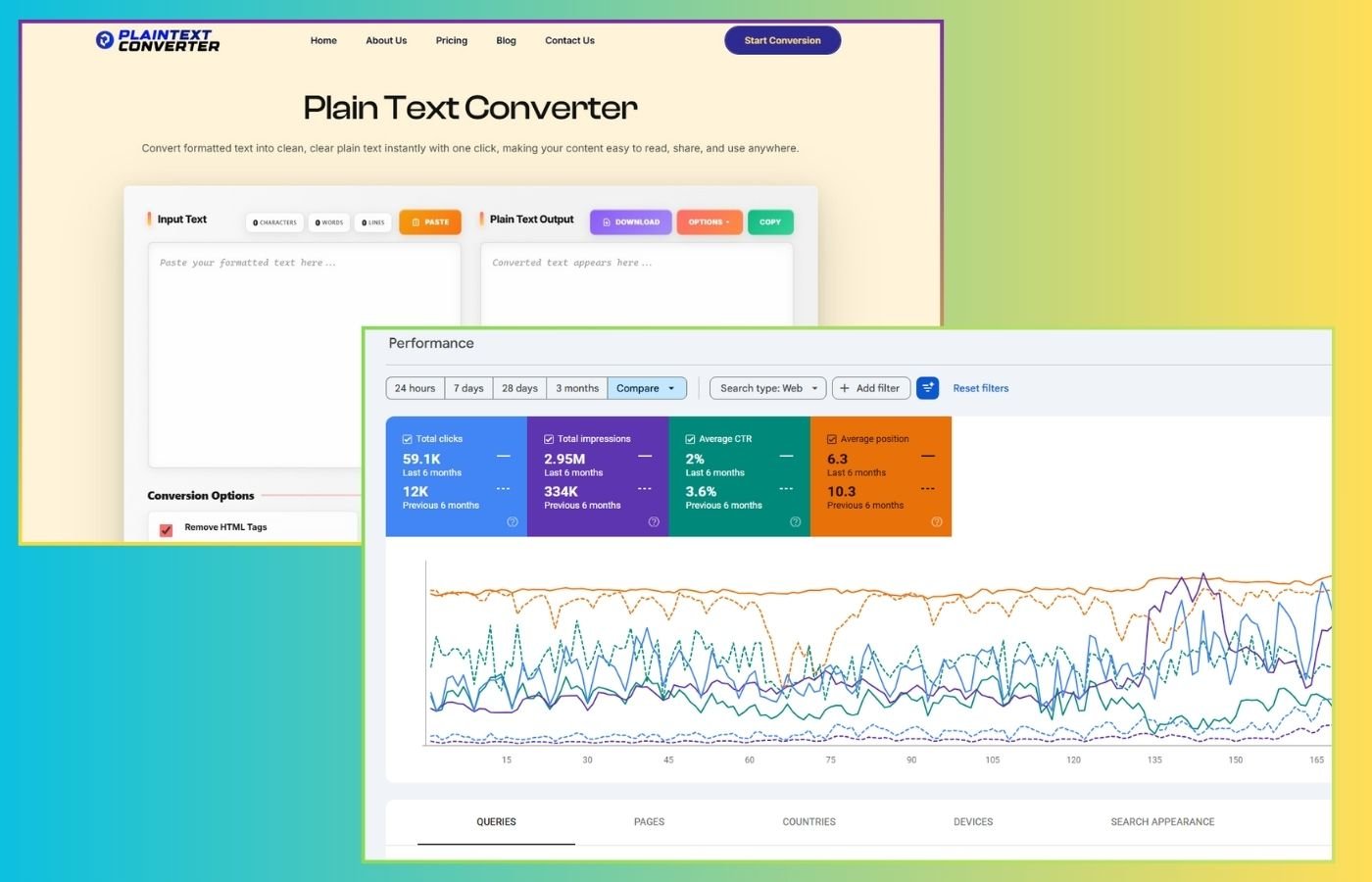Viewport: 1372px width, 882px height.
Task: Toggle the Total clicks checkbox
Action: pyautogui.click(x=408, y=439)
